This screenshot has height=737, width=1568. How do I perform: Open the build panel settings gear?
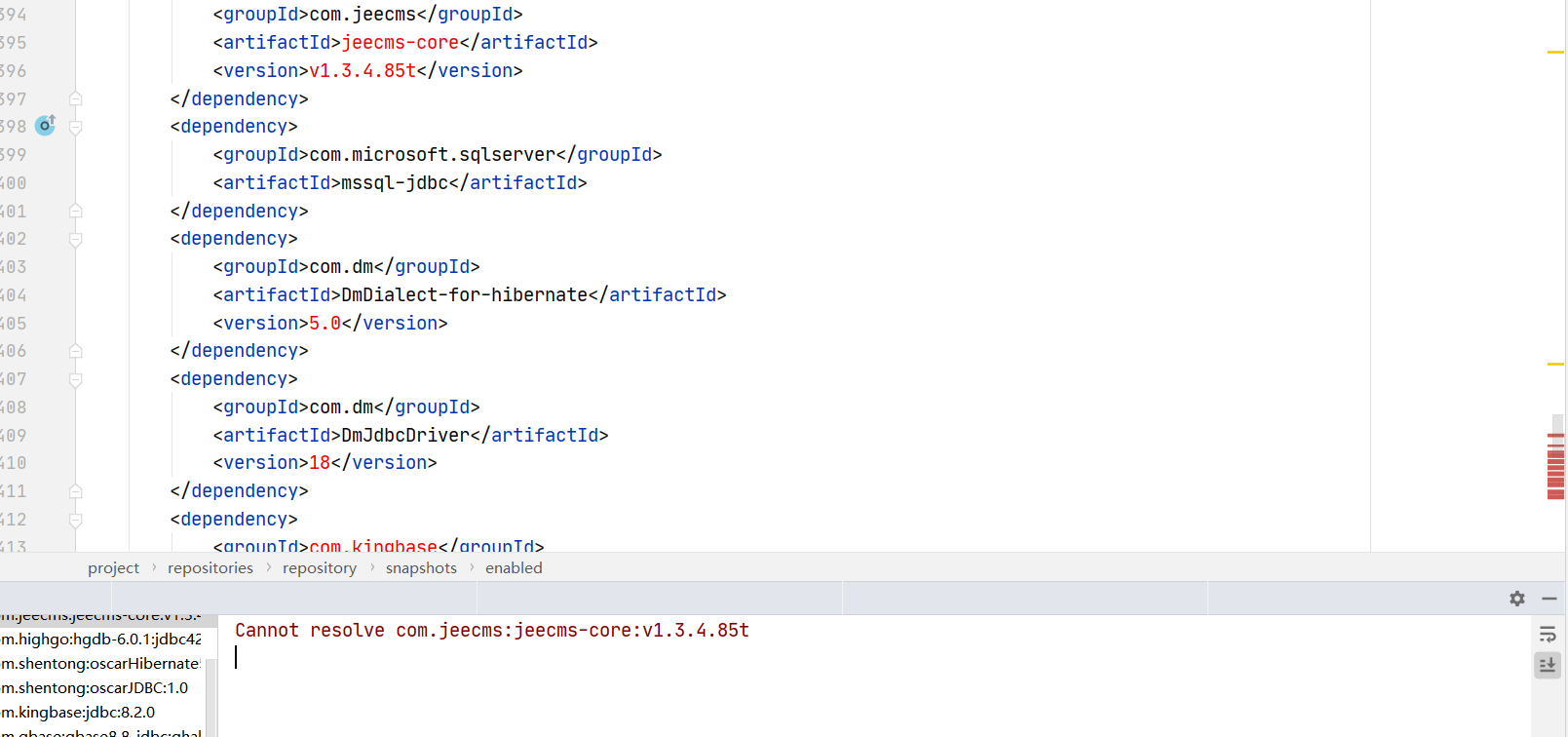pyautogui.click(x=1516, y=599)
